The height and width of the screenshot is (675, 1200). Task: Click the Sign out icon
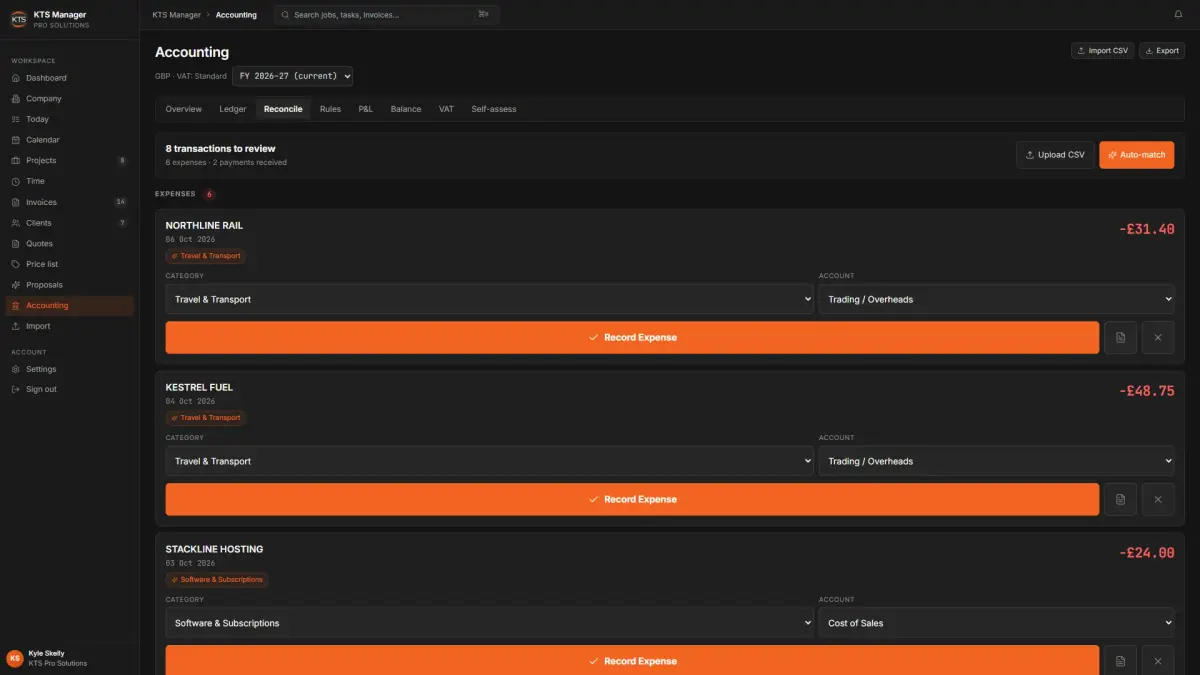click(16, 389)
